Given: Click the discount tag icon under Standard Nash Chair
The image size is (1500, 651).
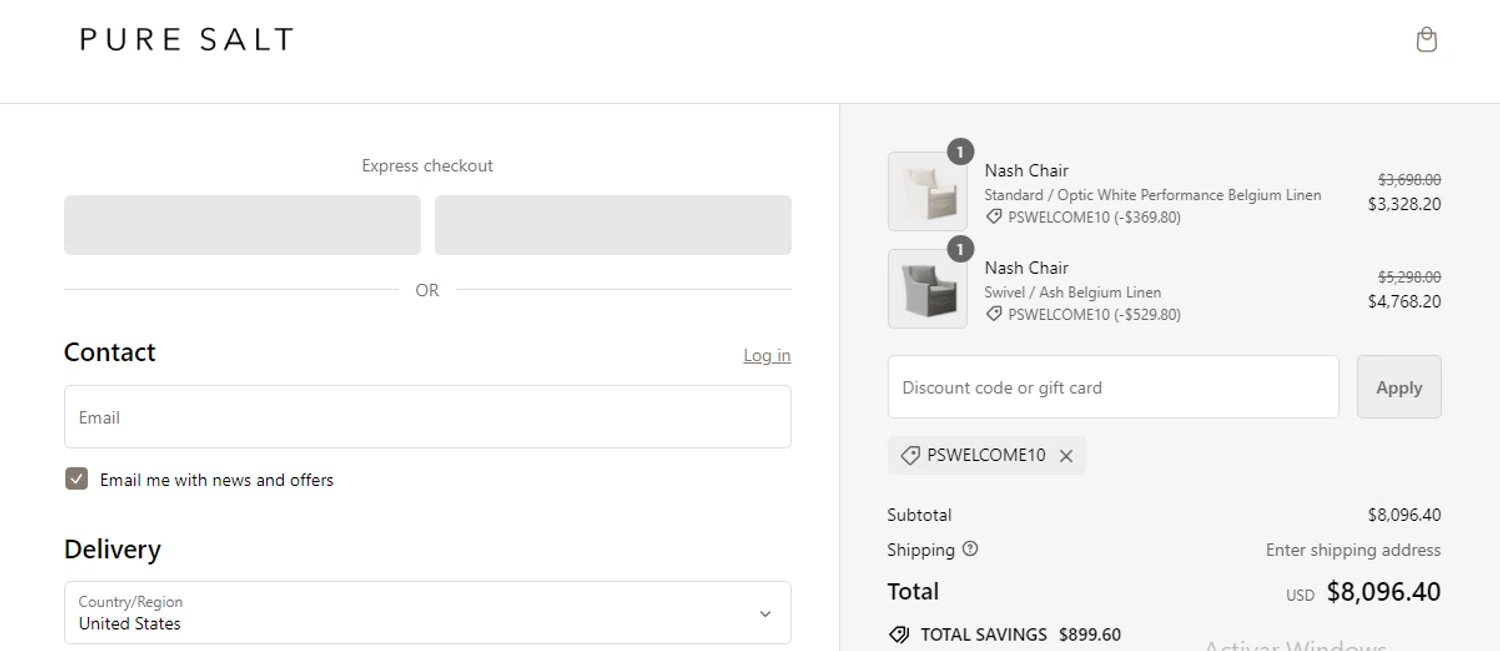Looking at the screenshot, I should point(994,217).
